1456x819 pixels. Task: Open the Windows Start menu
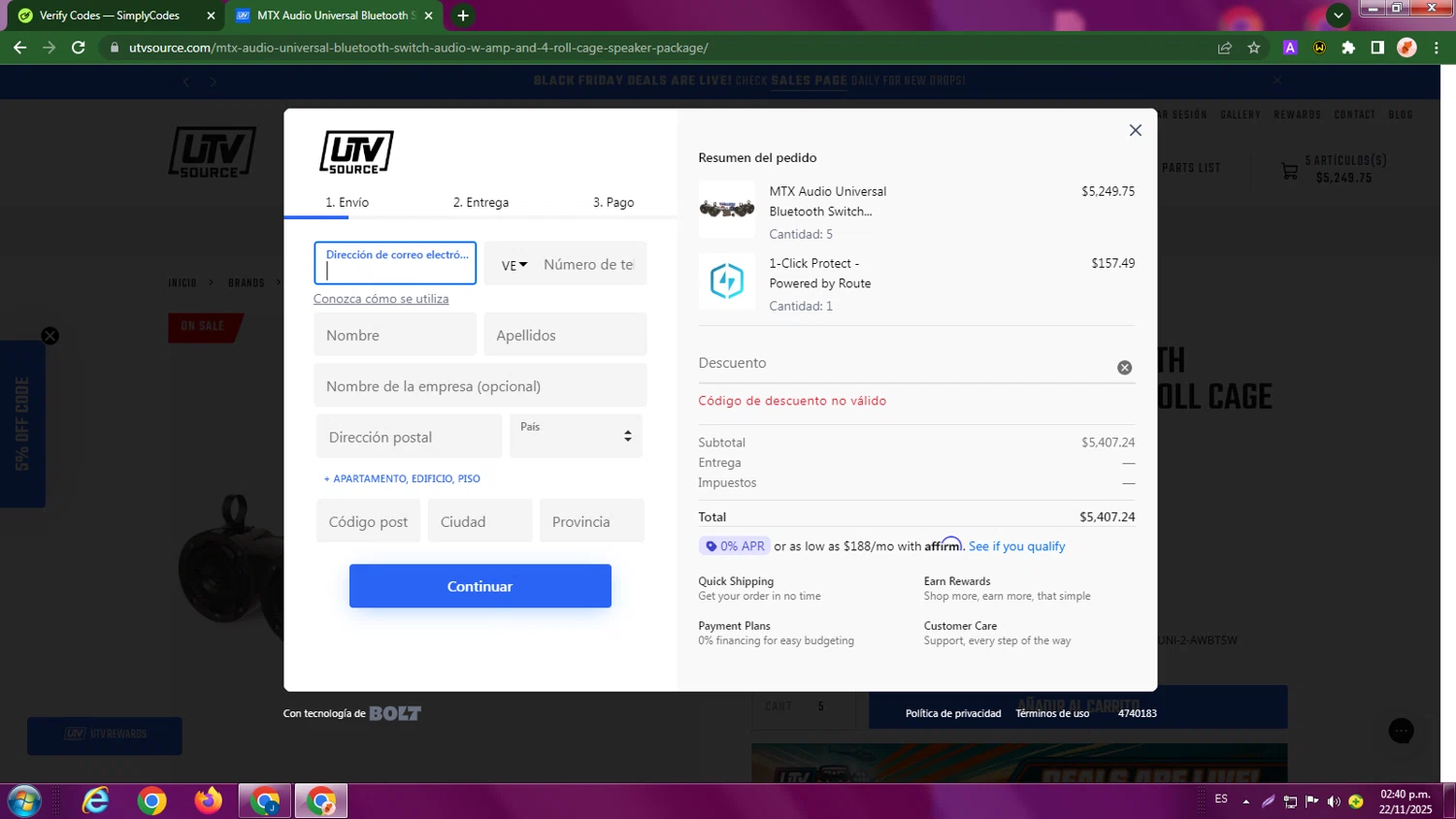pos(23,801)
